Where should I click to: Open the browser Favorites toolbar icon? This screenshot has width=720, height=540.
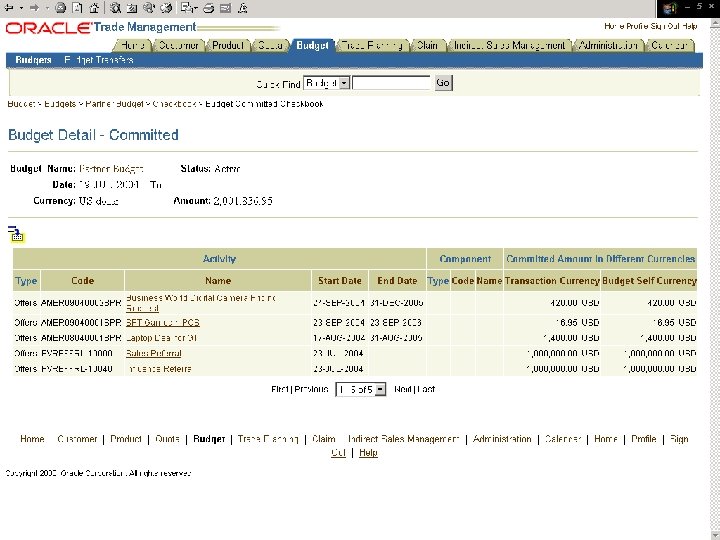point(132,8)
